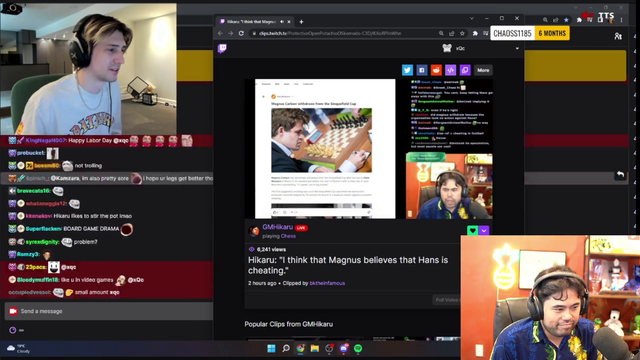Viewport: 640px width, 360px height.
Task: Expand the purple dropdown beside the heart button
Action: coord(484,231)
